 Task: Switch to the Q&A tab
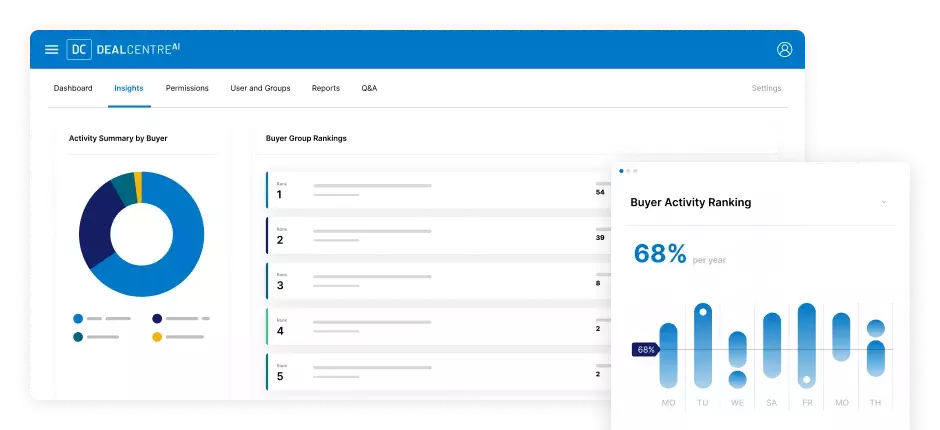pyautogui.click(x=369, y=88)
